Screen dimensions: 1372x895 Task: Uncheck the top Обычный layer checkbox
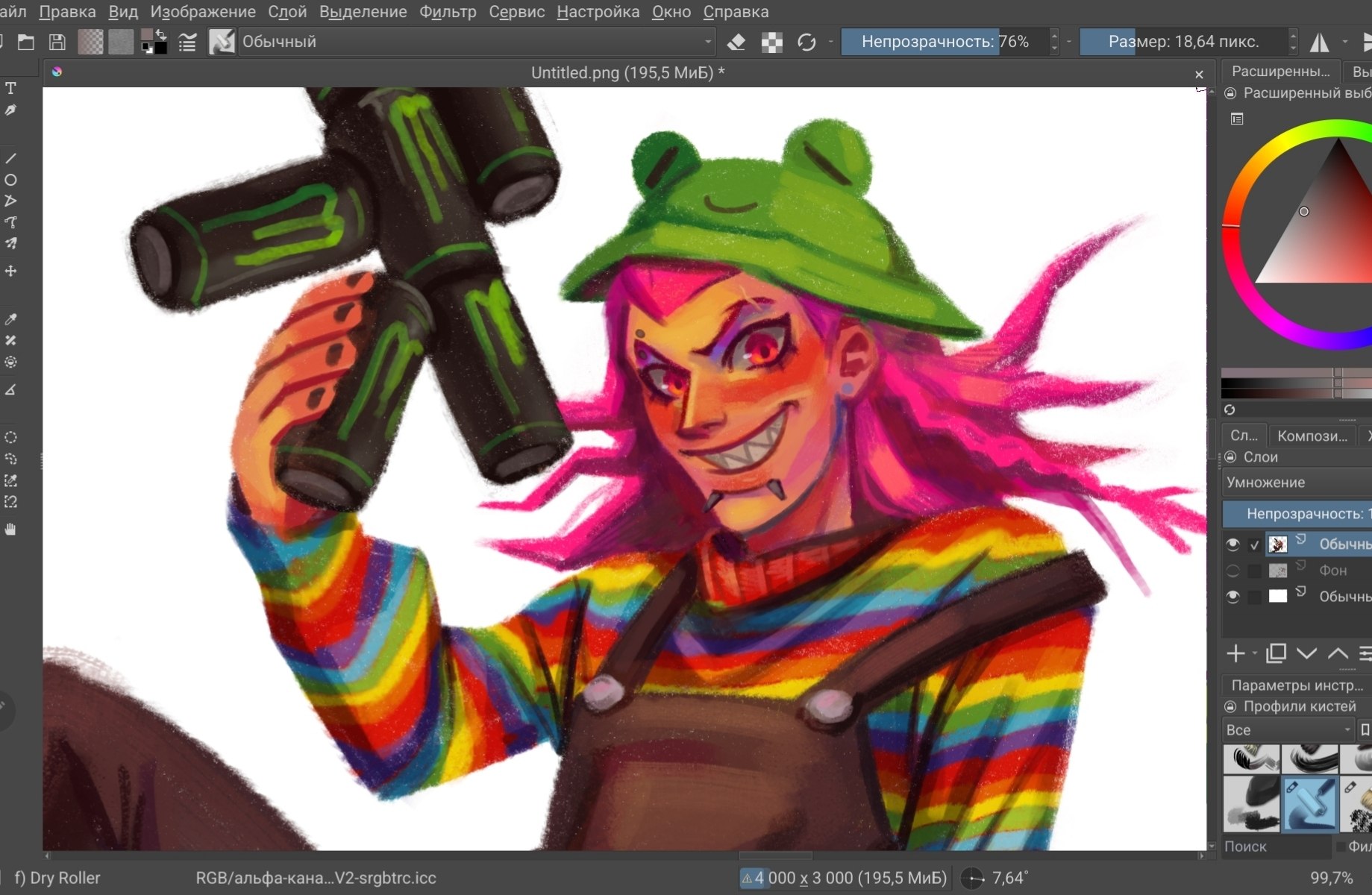tap(1255, 544)
